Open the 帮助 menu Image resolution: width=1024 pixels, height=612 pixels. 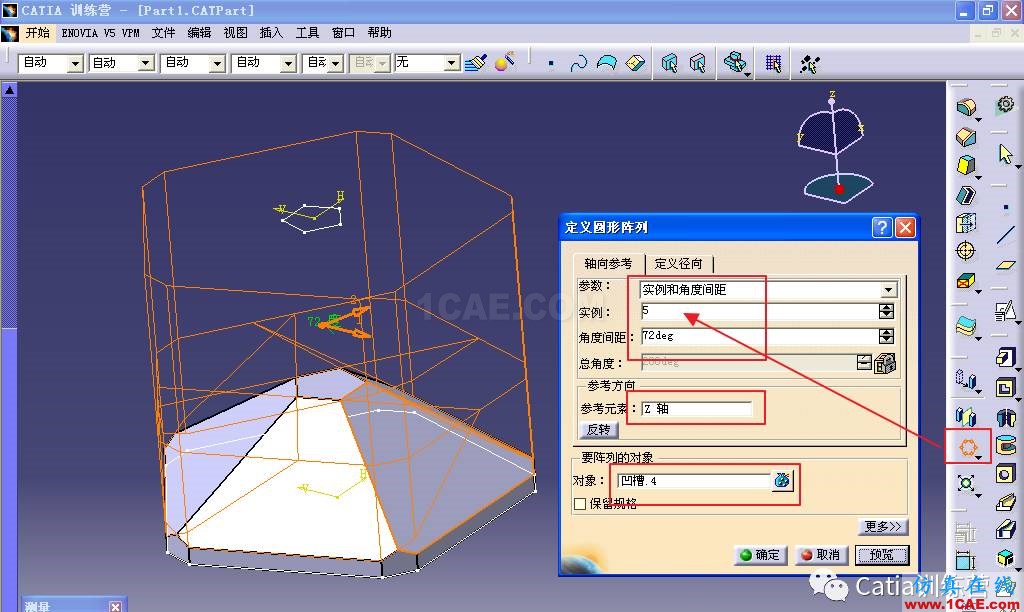(x=379, y=33)
